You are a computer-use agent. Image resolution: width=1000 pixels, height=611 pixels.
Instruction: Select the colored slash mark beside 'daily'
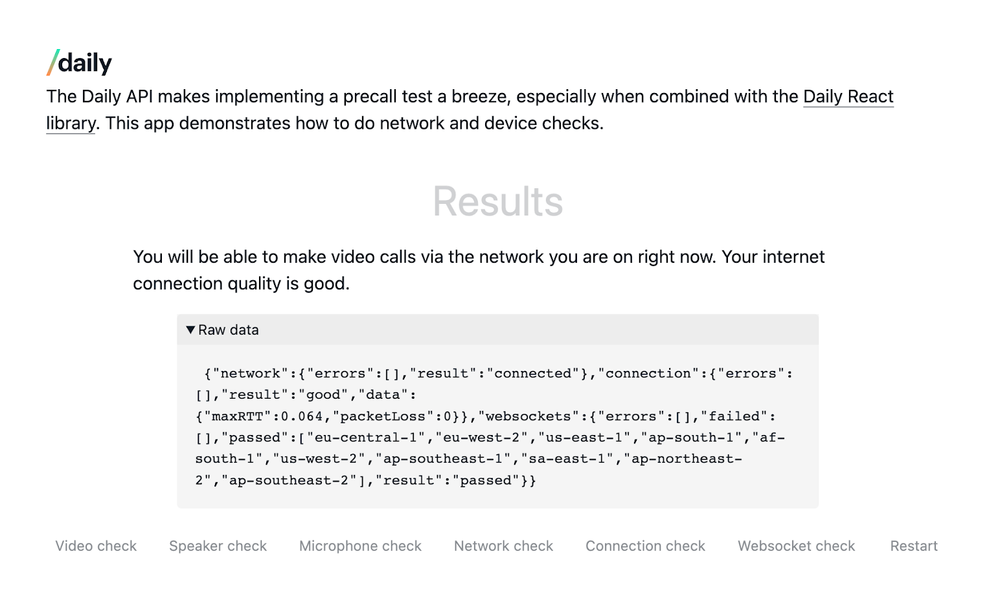[54, 62]
